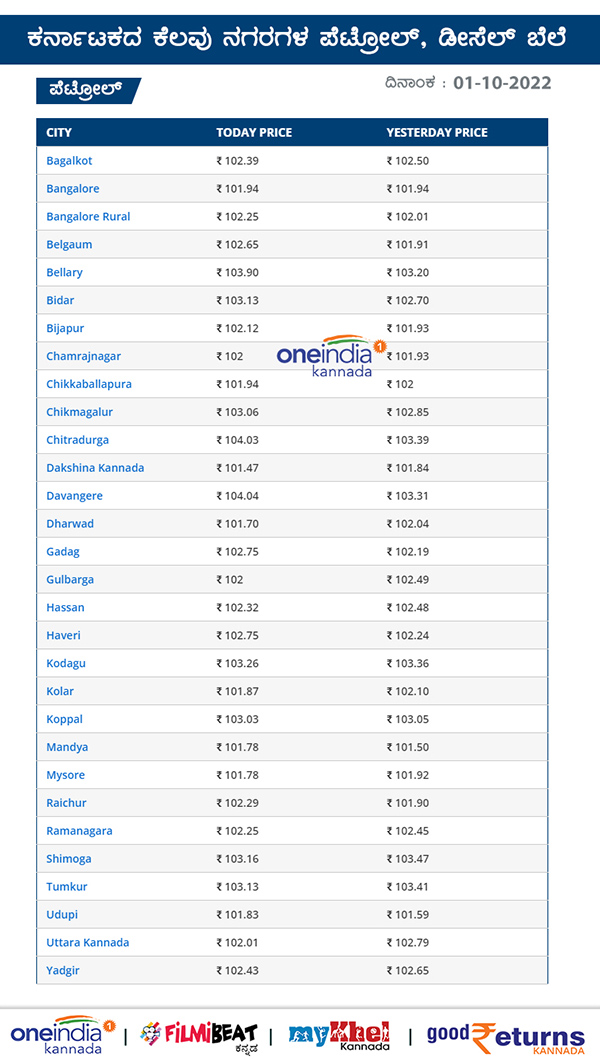This screenshot has width=600, height=1060.
Task: Select the YESTERDAY PRICE header
Action: click(x=434, y=132)
